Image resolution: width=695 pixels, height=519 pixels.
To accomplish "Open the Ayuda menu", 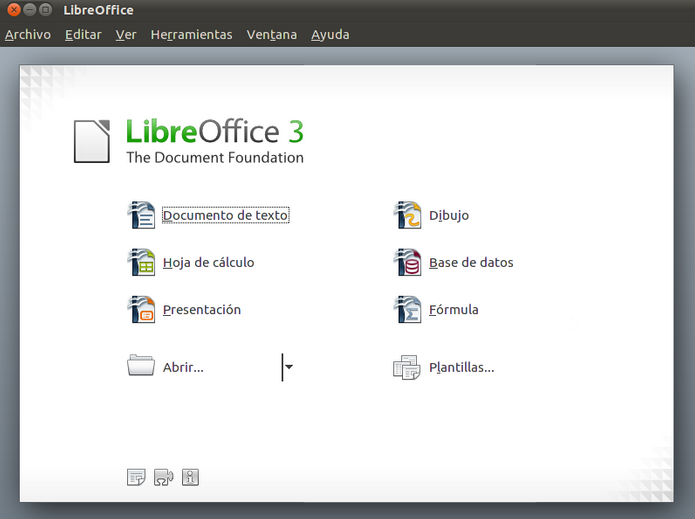I will (330, 34).
